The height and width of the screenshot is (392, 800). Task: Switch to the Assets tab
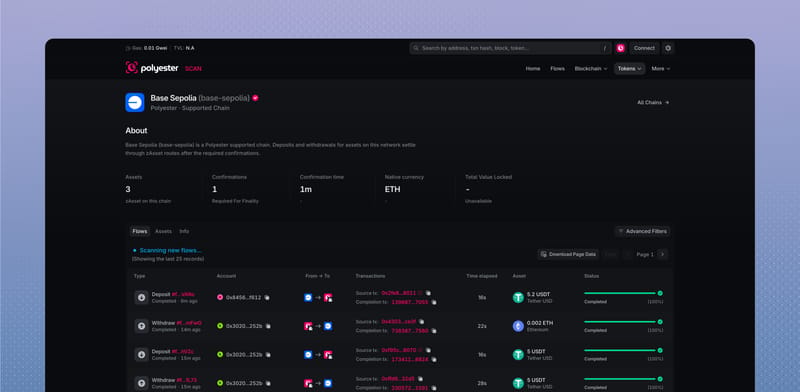coord(163,231)
